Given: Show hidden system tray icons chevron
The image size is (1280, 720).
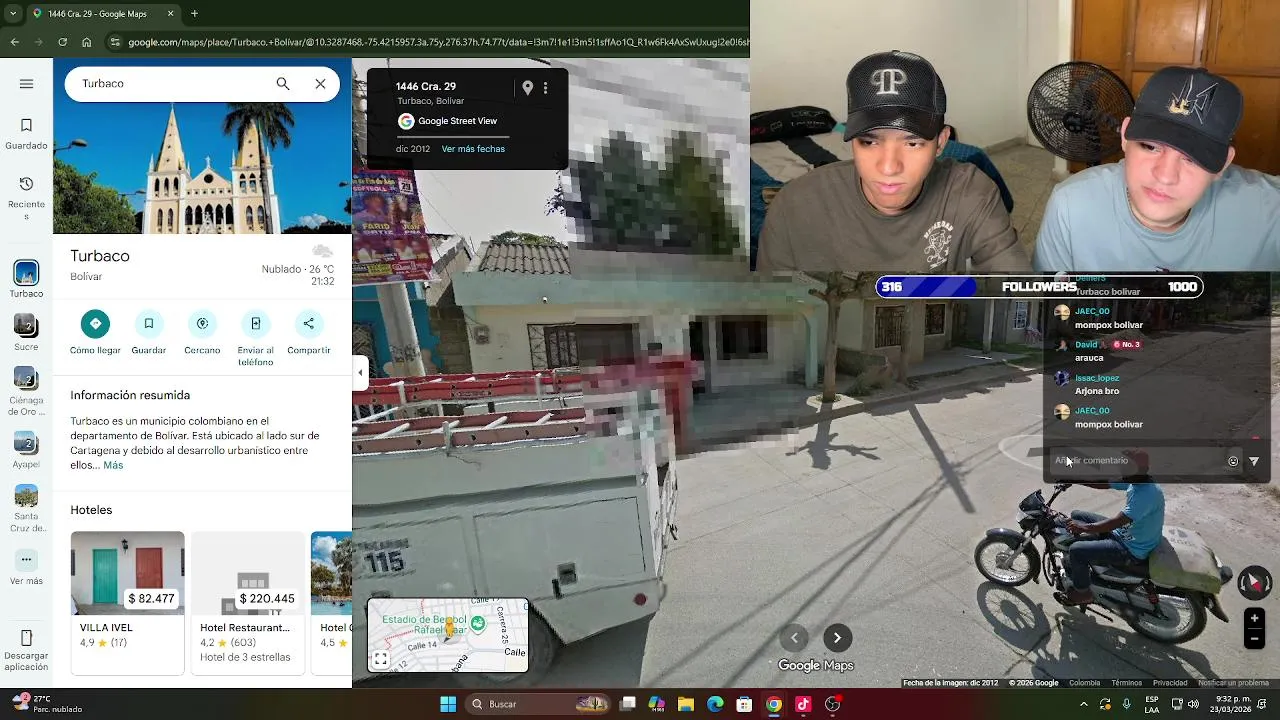Looking at the screenshot, I should click(1084, 704).
